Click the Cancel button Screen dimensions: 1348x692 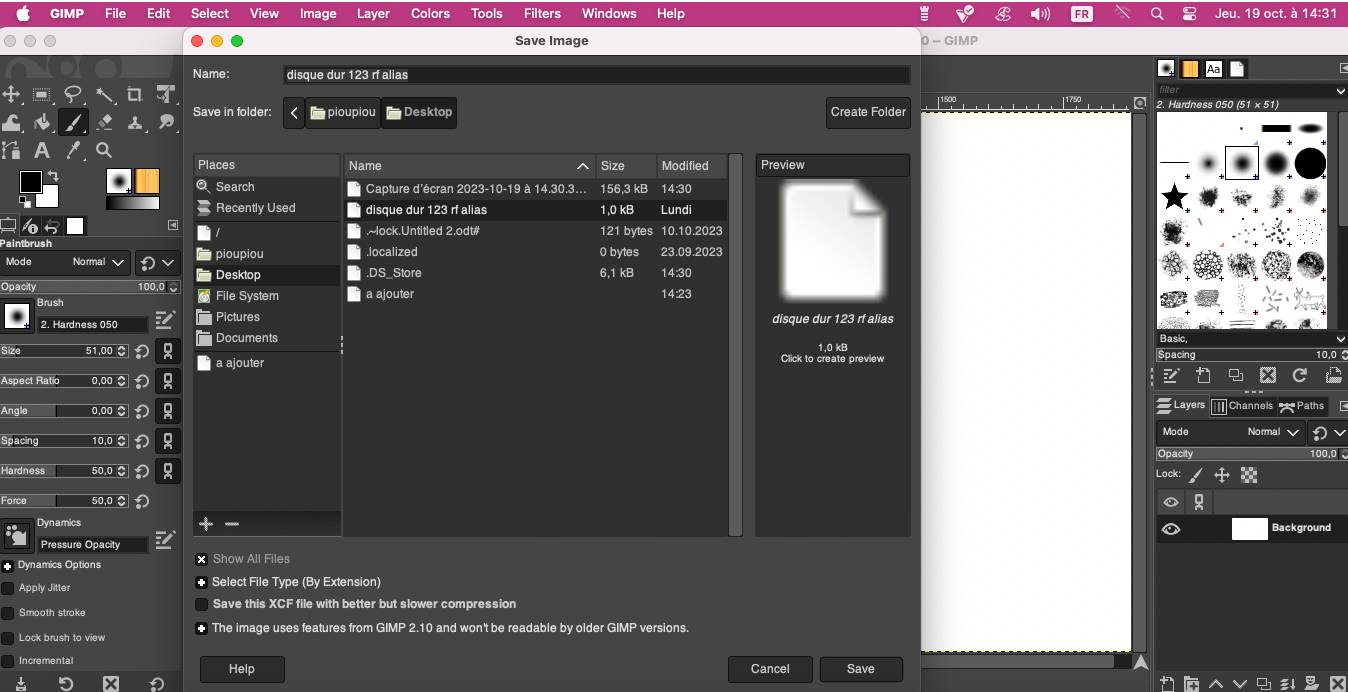(770, 669)
